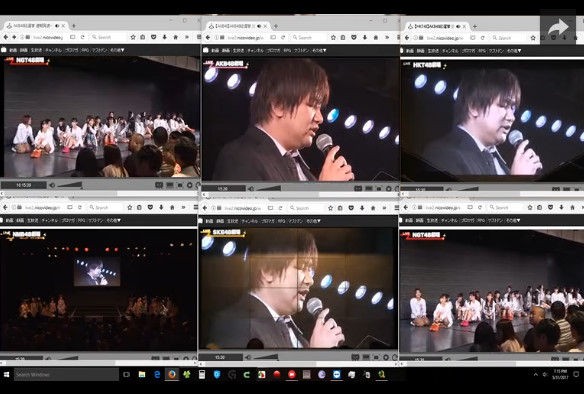Viewport: 584px width, 394px height.
Task: Adjust the upper NGT48 player volume slider
Action: click(69, 185)
